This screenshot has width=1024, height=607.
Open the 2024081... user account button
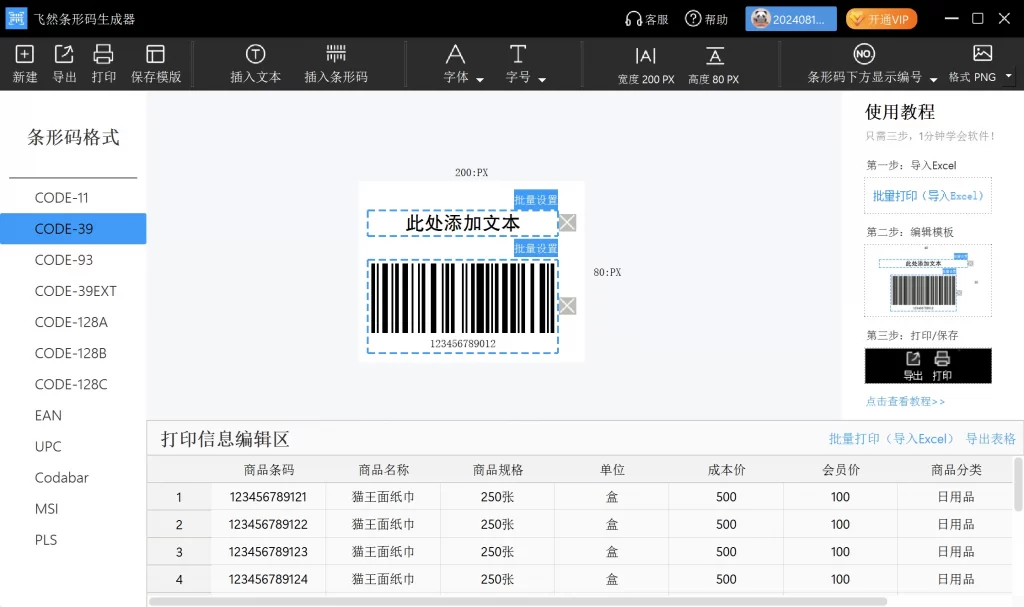(791, 19)
